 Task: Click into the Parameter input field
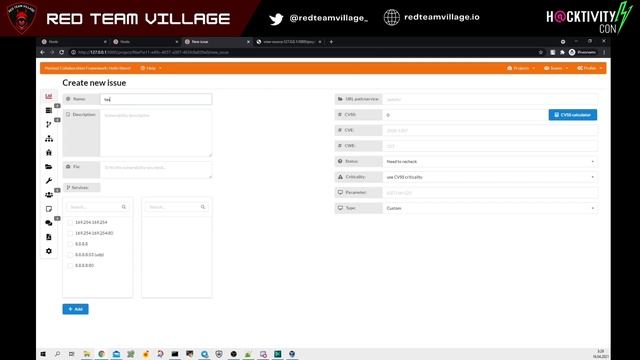coord(490,193)
